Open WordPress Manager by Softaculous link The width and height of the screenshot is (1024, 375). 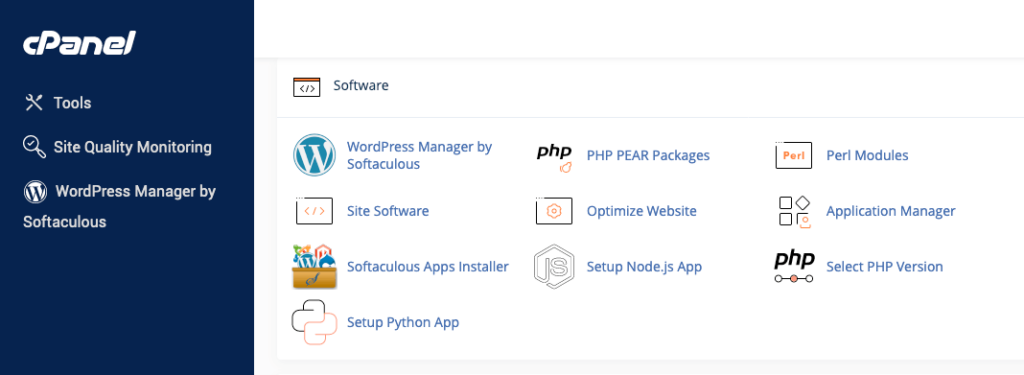pyautogui.click(x=419, y=155)
